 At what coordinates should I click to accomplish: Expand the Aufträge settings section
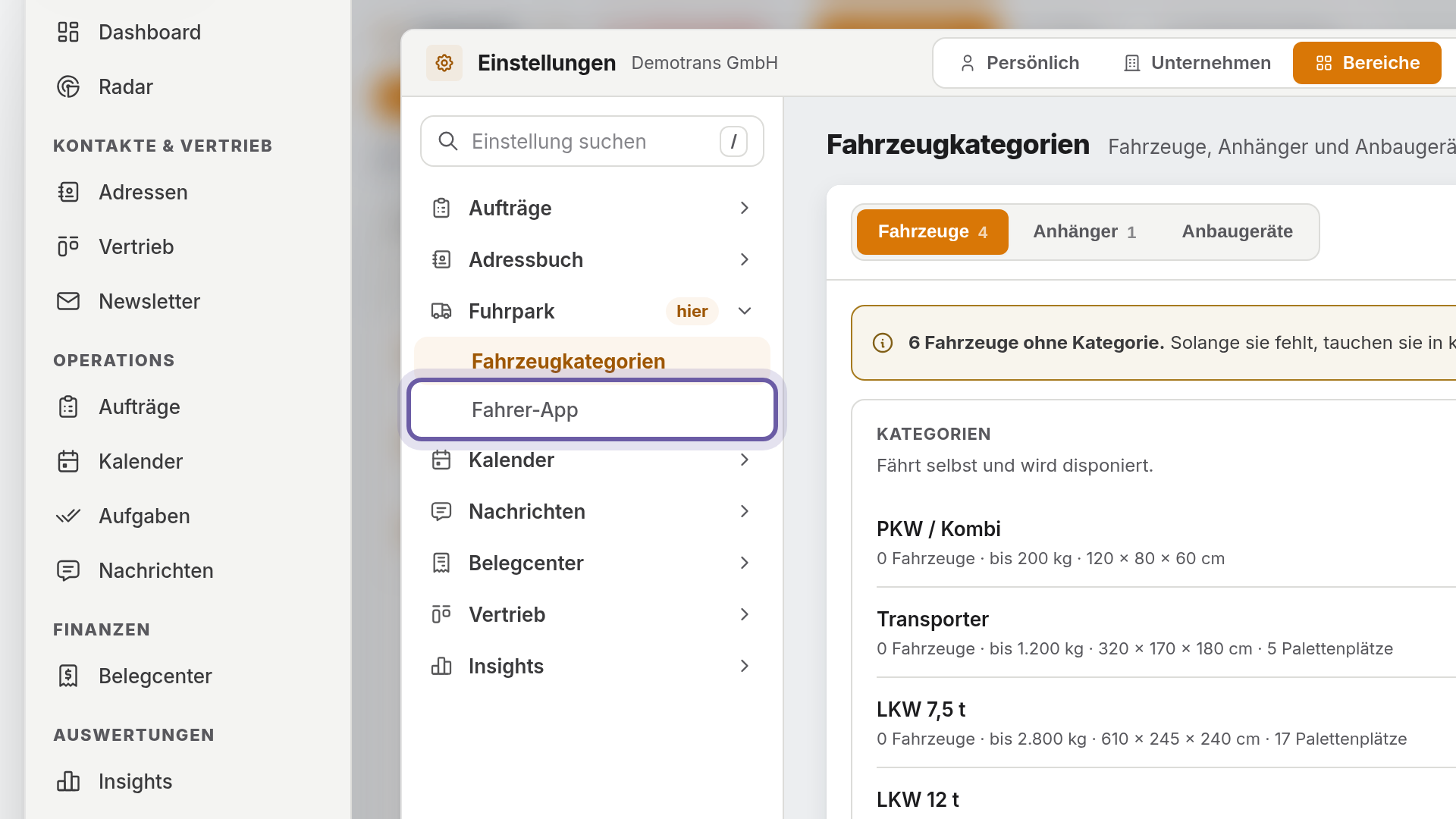click(592, 208)
